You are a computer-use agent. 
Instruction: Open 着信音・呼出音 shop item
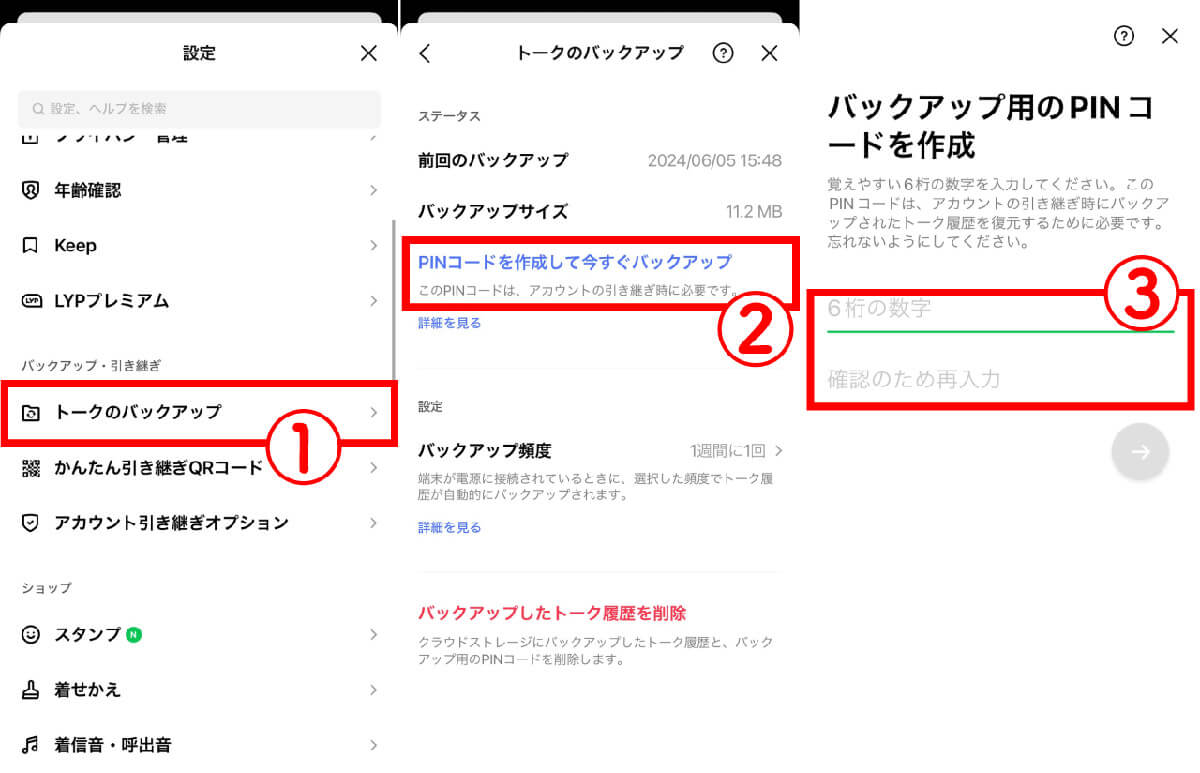click(200, 745)
